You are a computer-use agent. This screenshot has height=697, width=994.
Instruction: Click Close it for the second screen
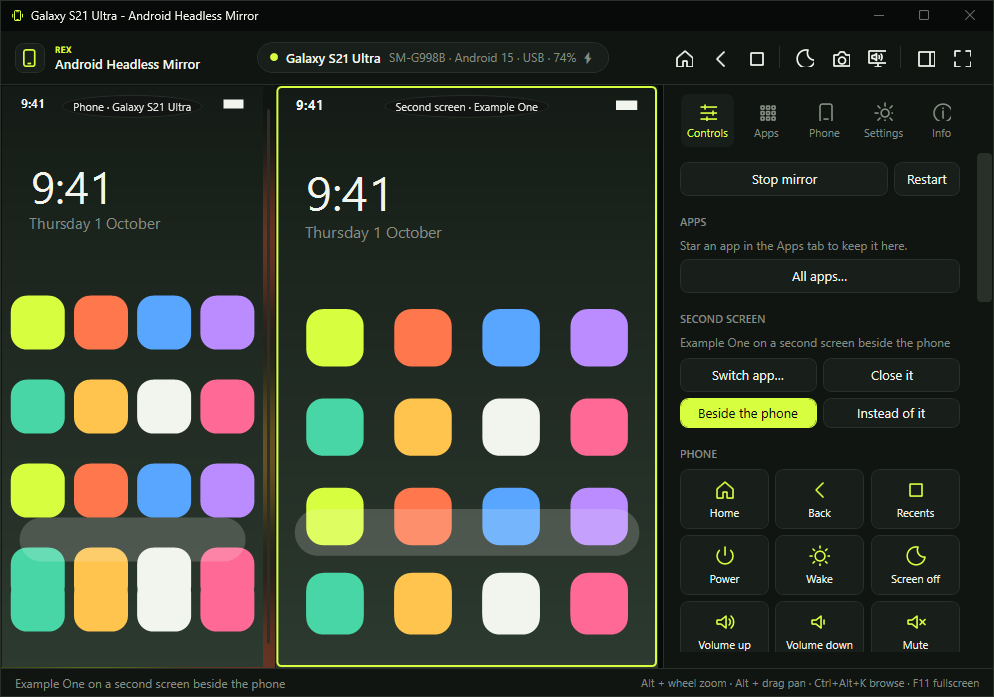pyautogui.click(x=891, y=375)
